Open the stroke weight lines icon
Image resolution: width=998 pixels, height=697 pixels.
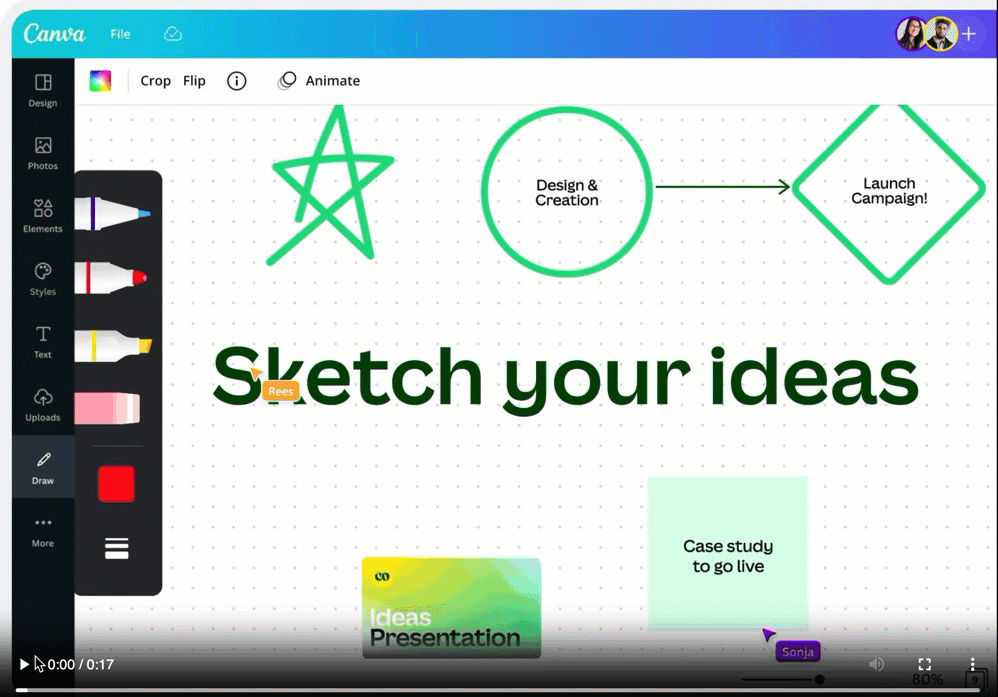pos(117,548)
